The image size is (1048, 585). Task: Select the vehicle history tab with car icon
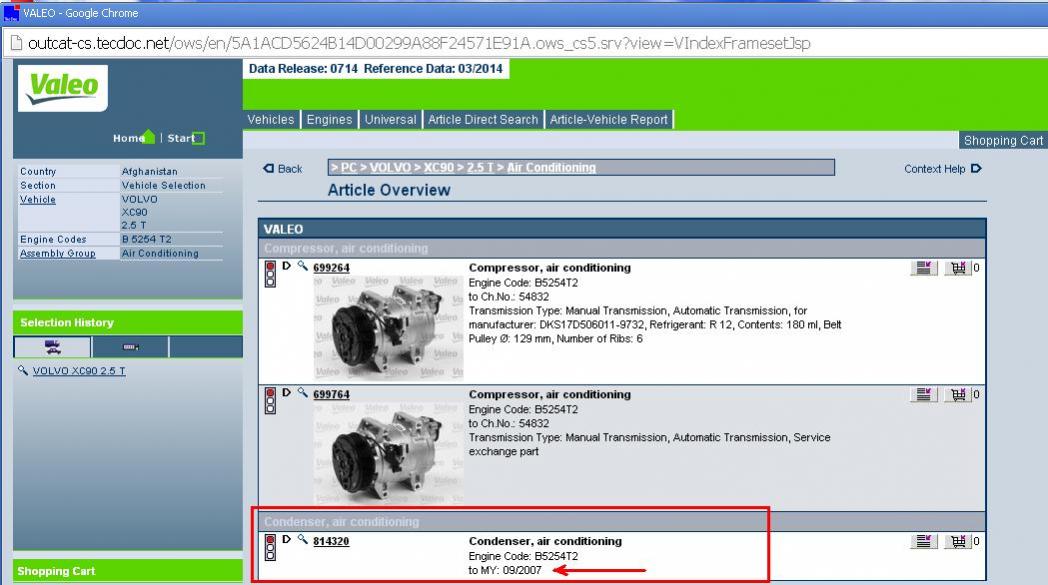click(52, 347)
